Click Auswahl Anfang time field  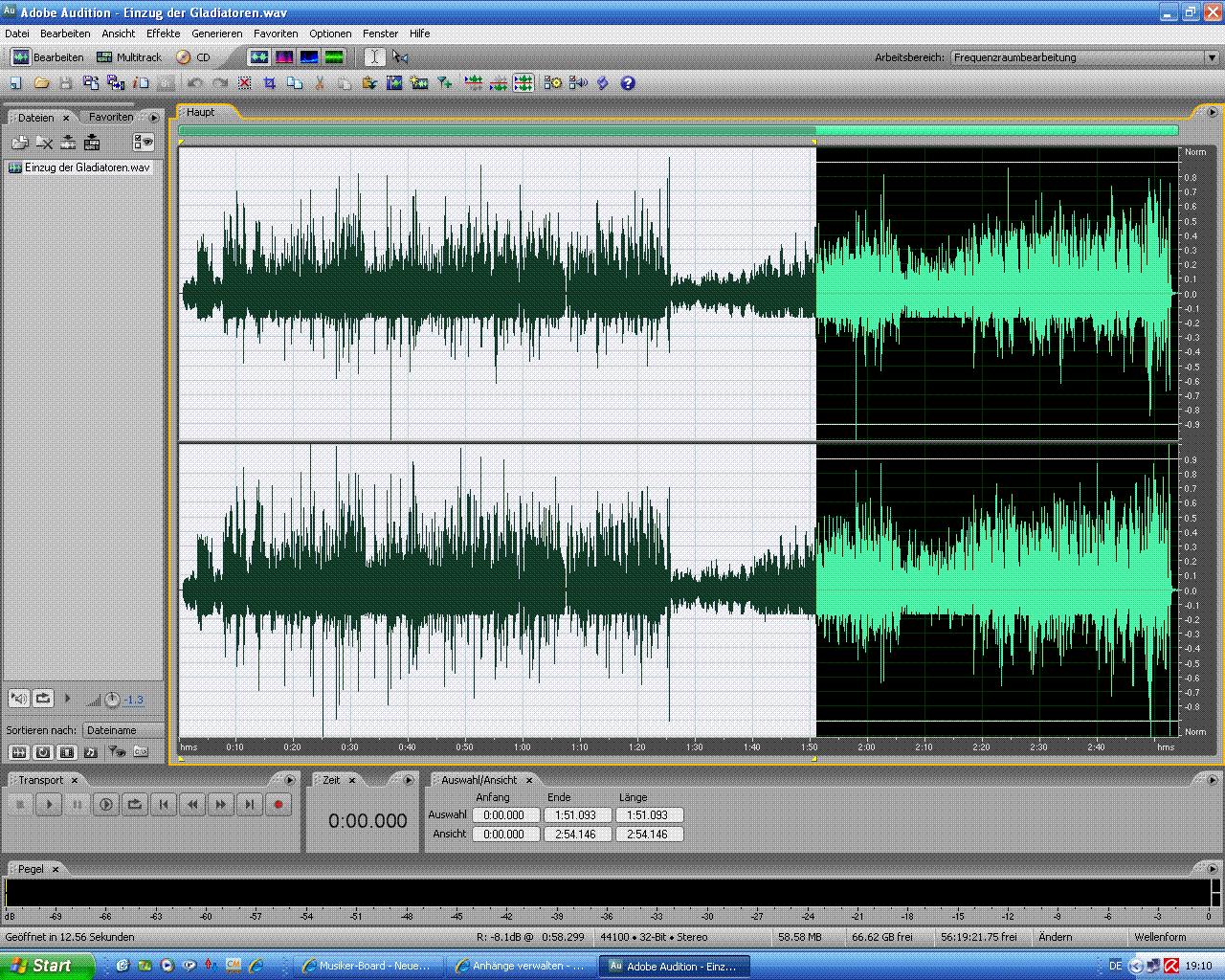pyautogui.click(x=504, y=815)
